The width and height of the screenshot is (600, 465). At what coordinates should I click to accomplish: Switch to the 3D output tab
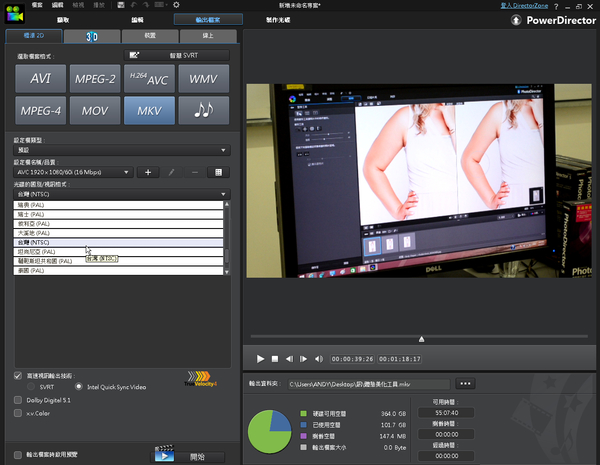[91, 36]
